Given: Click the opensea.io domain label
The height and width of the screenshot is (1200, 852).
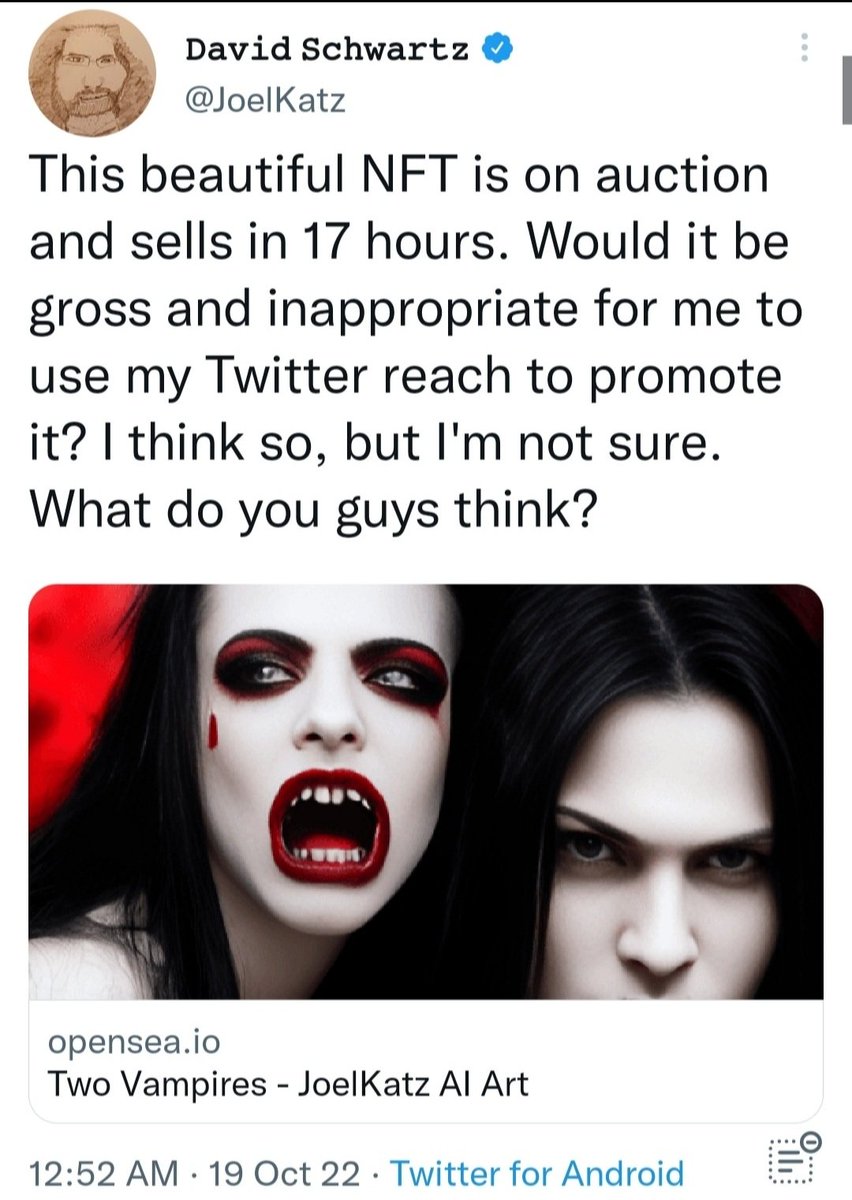Looking at the screenshot, I should (x=133, y=1041).
